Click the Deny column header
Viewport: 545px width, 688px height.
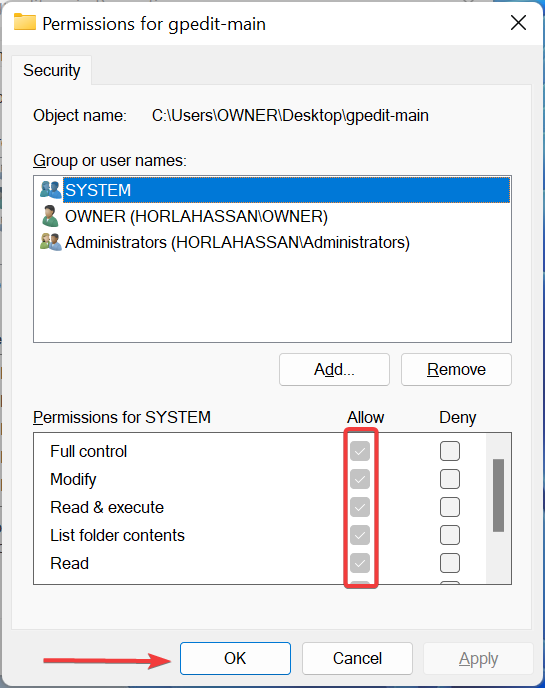coord(458,417)
